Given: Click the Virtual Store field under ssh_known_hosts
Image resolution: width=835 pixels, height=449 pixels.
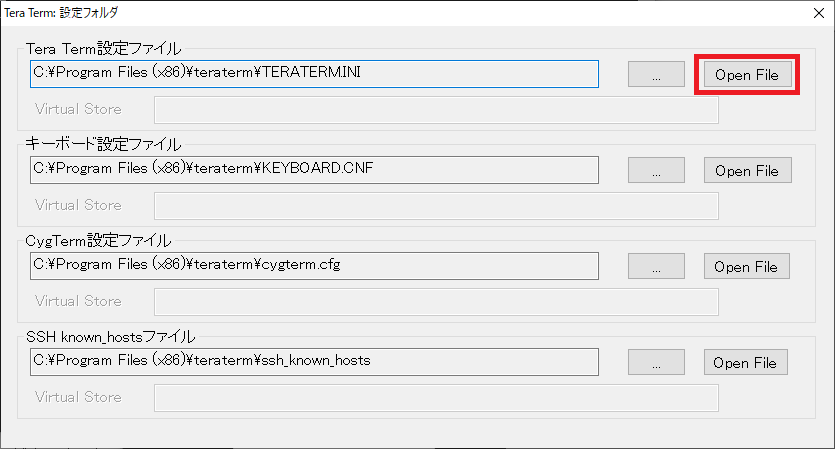Looking at the screenshot, I should [435, 397].
